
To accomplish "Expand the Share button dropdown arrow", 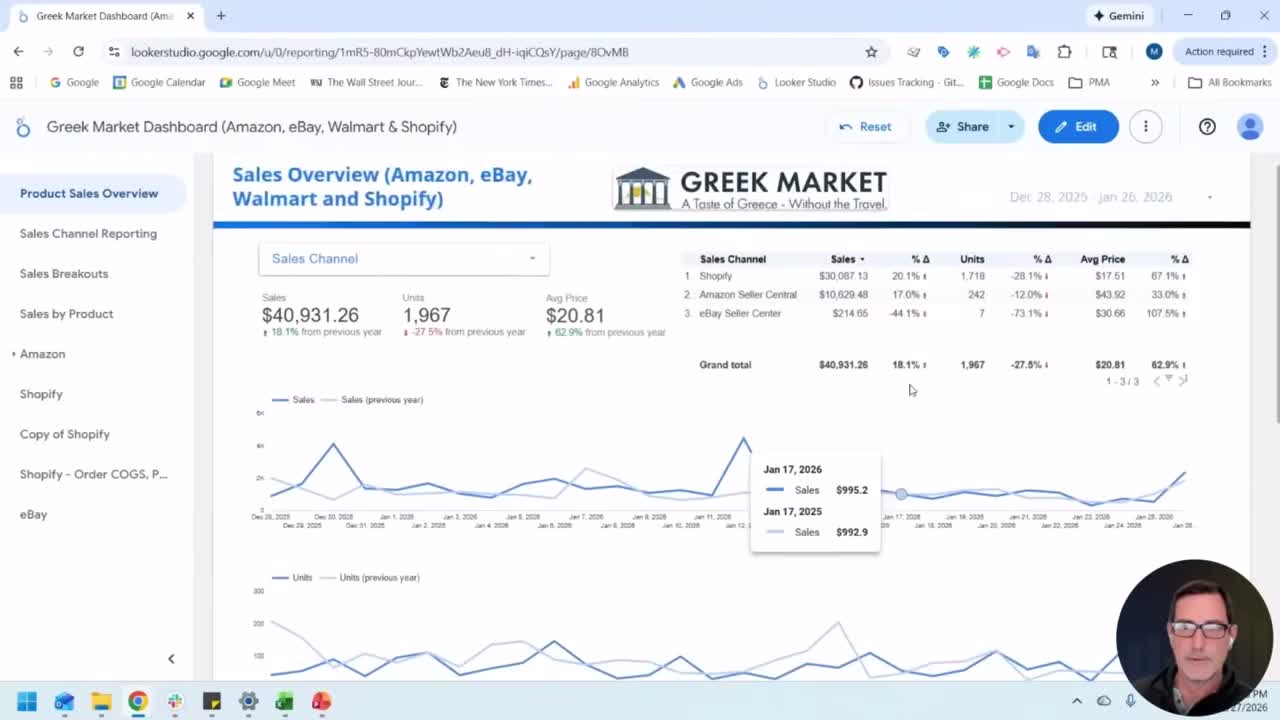I will click(x=1011, y=127).
